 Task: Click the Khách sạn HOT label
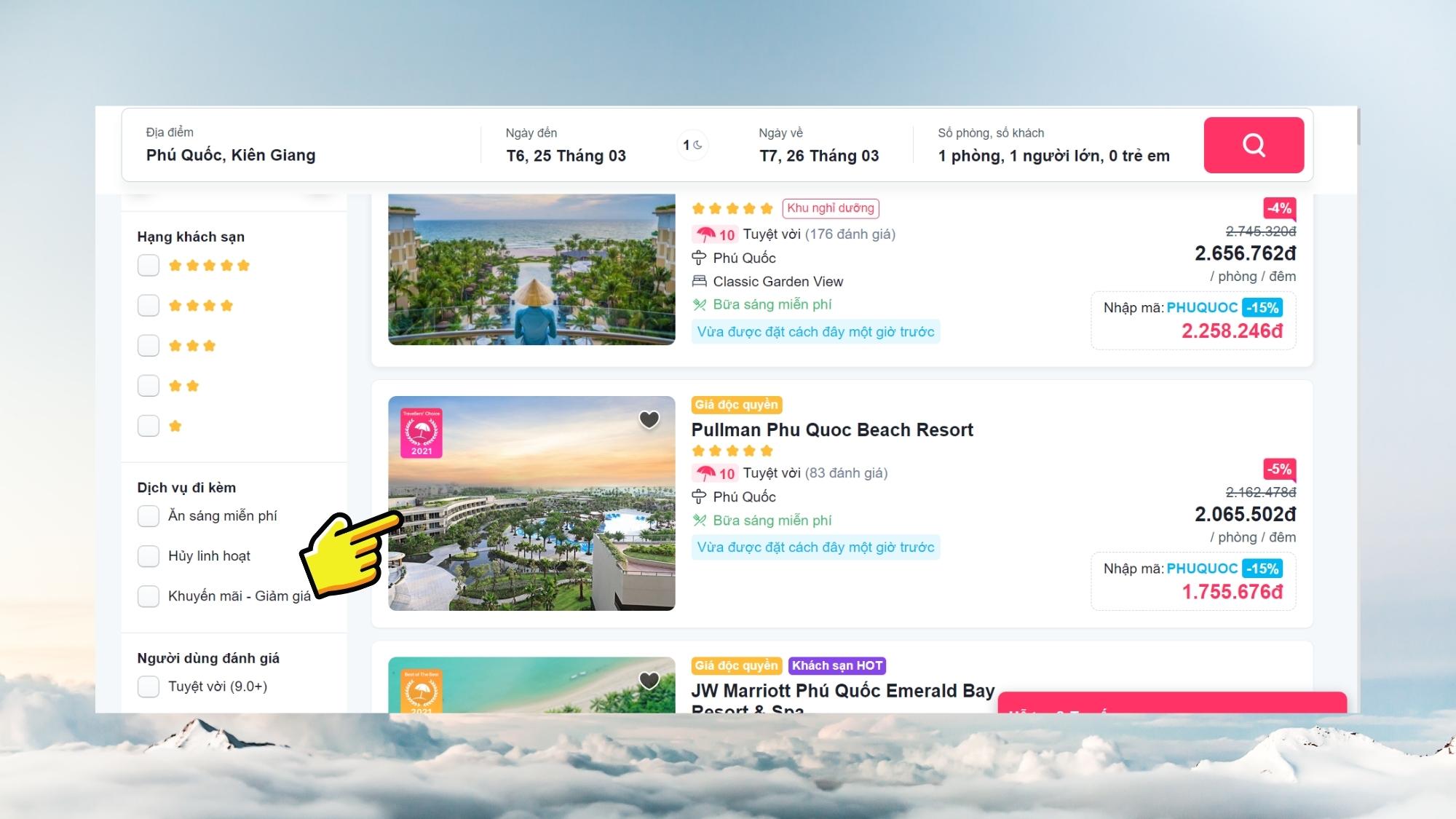(x=837, y=665)
